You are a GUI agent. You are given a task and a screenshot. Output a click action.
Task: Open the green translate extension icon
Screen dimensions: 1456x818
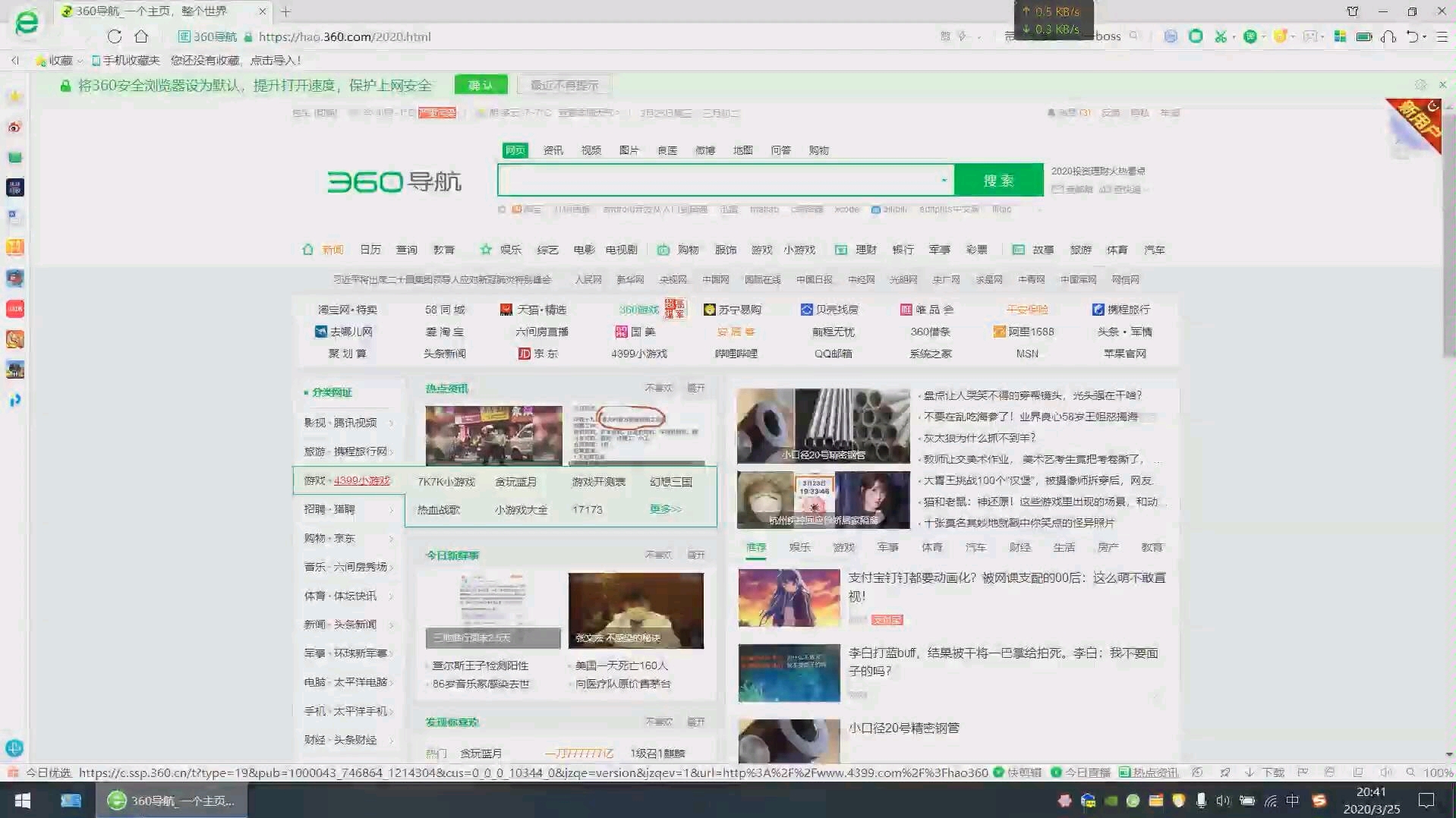[x=1250, y=36]
